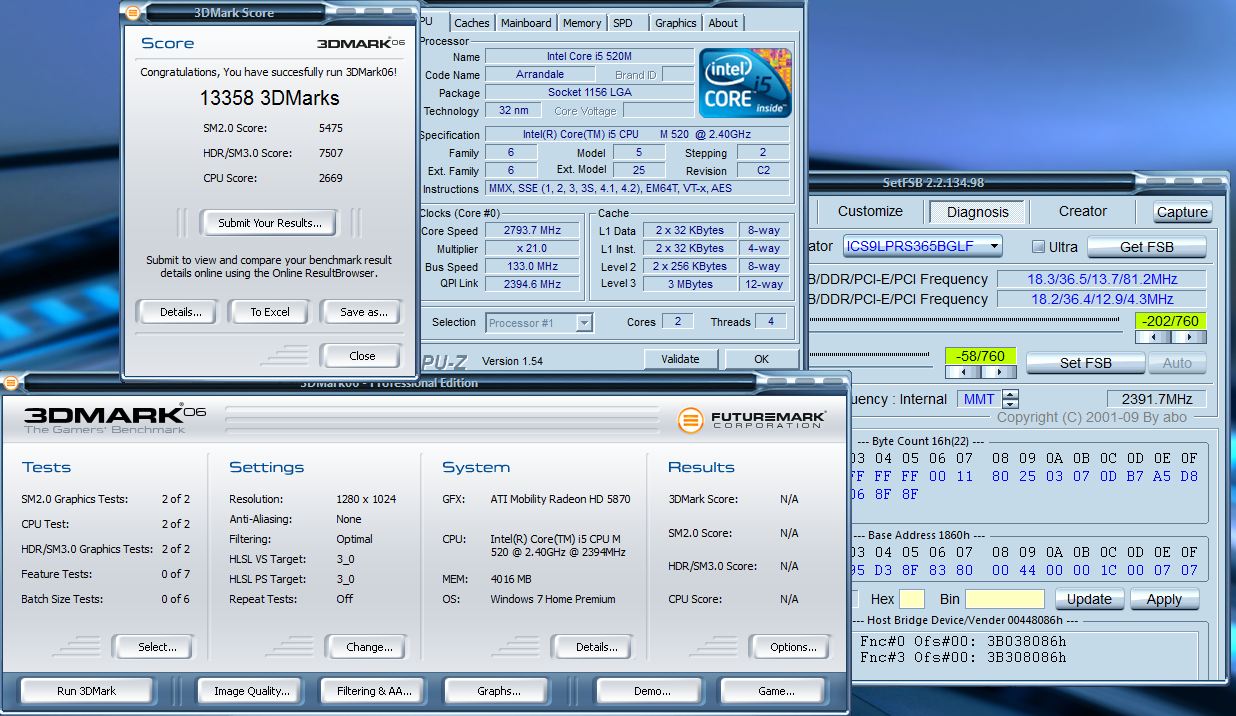
Task: Click the Futuremark Corporation logo
Action: tap(751, 420)
